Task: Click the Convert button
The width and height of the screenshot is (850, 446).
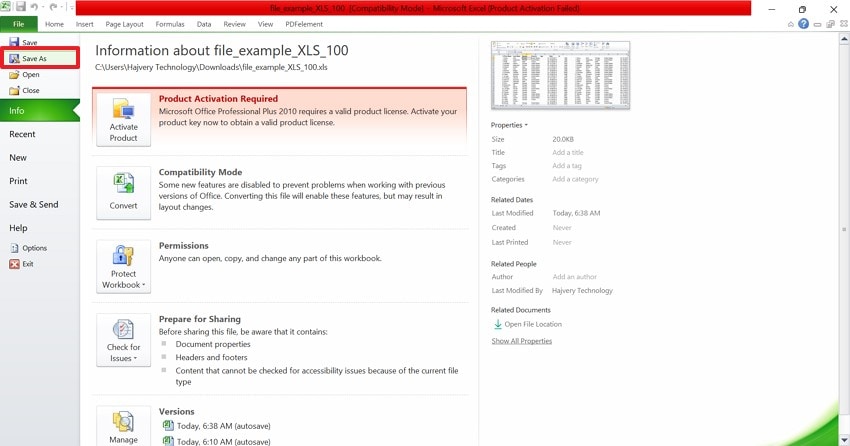Action: tap(124, 192)
